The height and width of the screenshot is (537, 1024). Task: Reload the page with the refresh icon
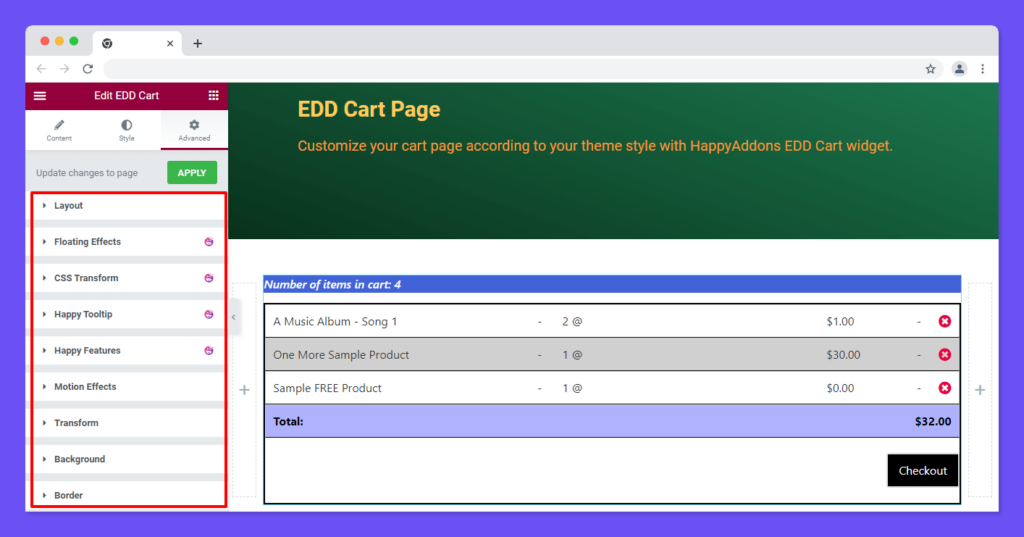[88, 69]
